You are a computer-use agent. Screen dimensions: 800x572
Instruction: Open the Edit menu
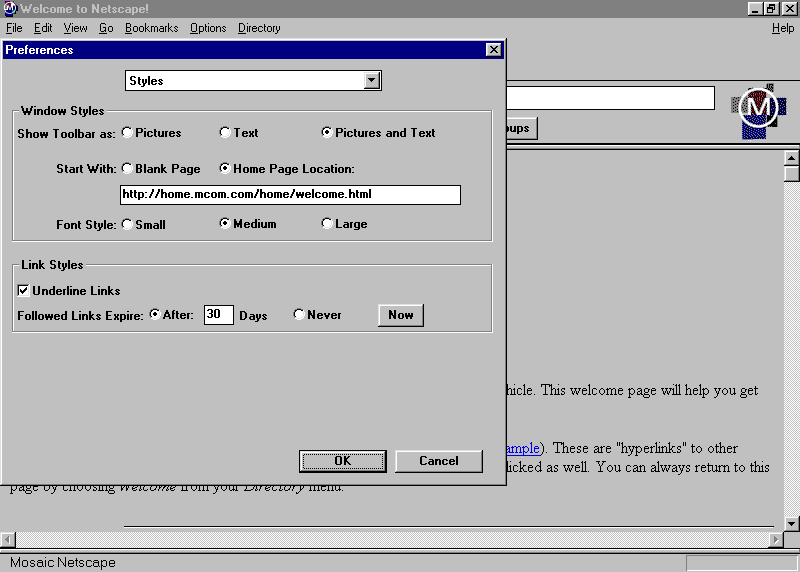pyautogui.click(x=43, y=28)
